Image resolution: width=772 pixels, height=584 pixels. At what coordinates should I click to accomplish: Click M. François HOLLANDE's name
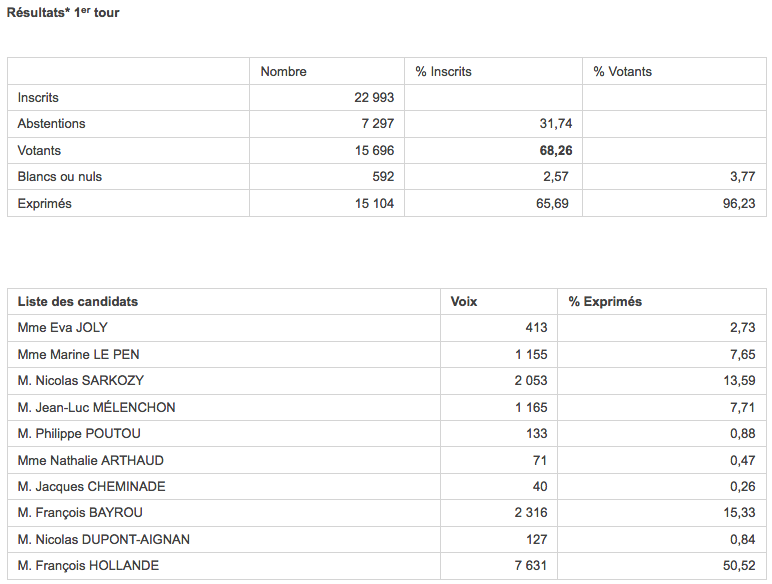click(x=88, y=565)
